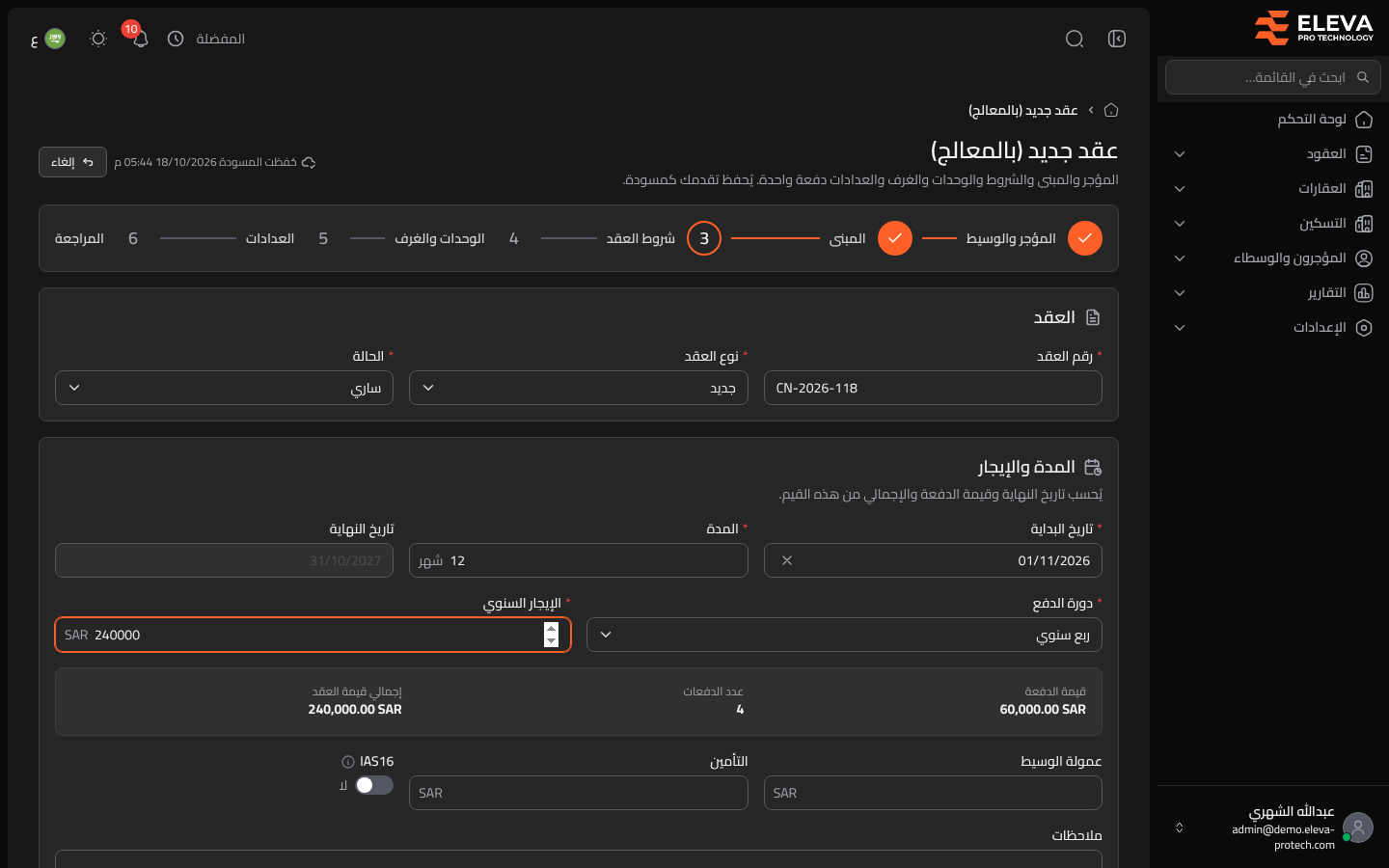This screenshot has height=868, width=1389.
Task: Click the Properties (العقارات) building icon
Action: pyautogui.click(x=1364, y=189)
